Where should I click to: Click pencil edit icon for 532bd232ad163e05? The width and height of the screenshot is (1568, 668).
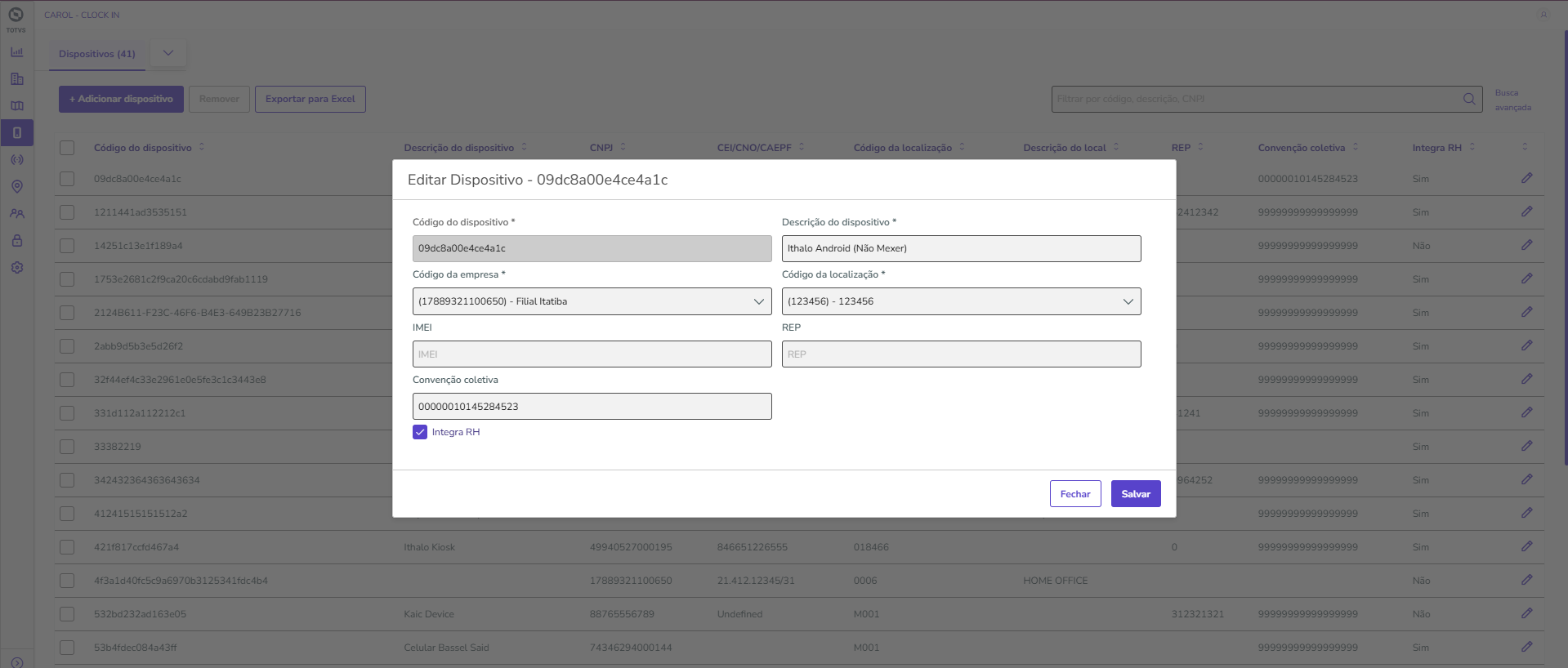pos(1526,613)
